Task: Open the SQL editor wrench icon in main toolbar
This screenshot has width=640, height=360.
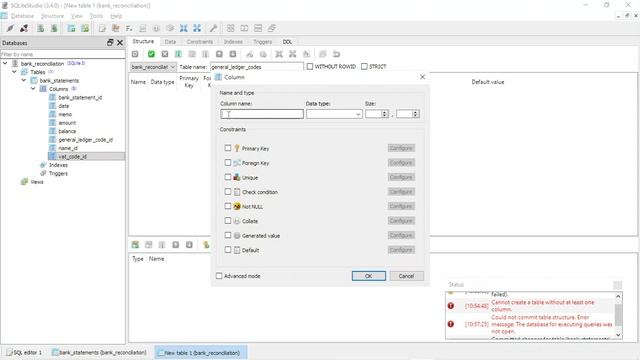Action: (213, 28)
